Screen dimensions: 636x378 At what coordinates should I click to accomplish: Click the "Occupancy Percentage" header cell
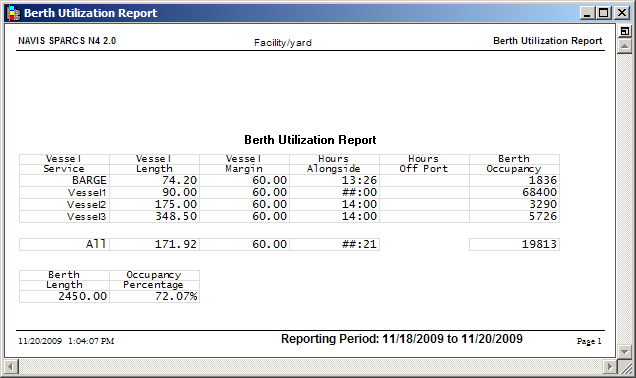pyautogui.click(x=154, y=280)
